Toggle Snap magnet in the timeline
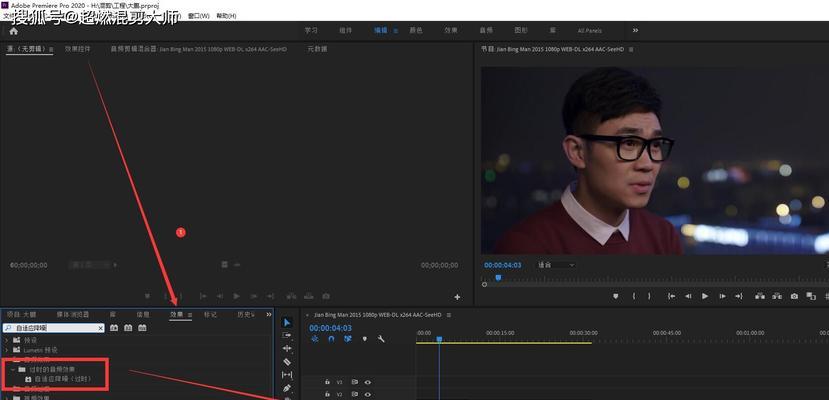The width and height of the screenshot is (829, 400). (x=331, y=339)
